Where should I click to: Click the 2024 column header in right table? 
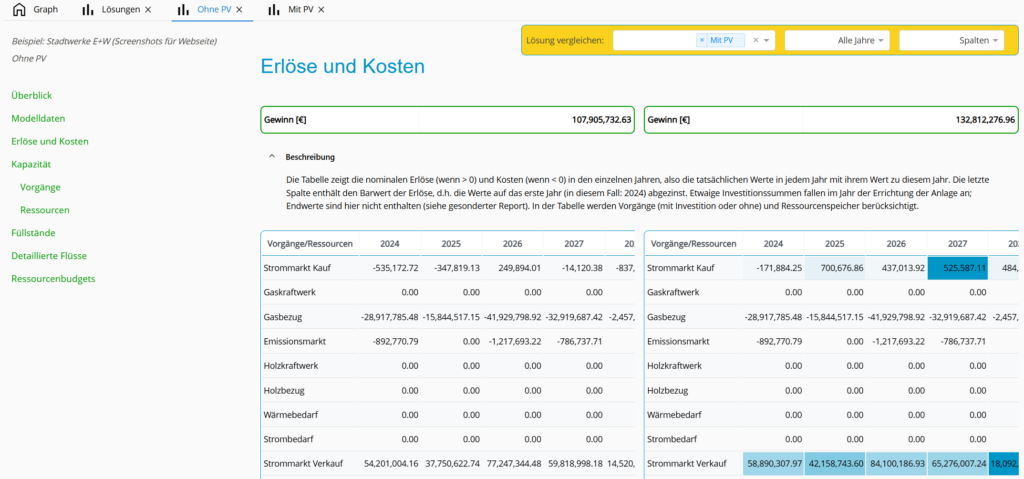click(773, 243)
